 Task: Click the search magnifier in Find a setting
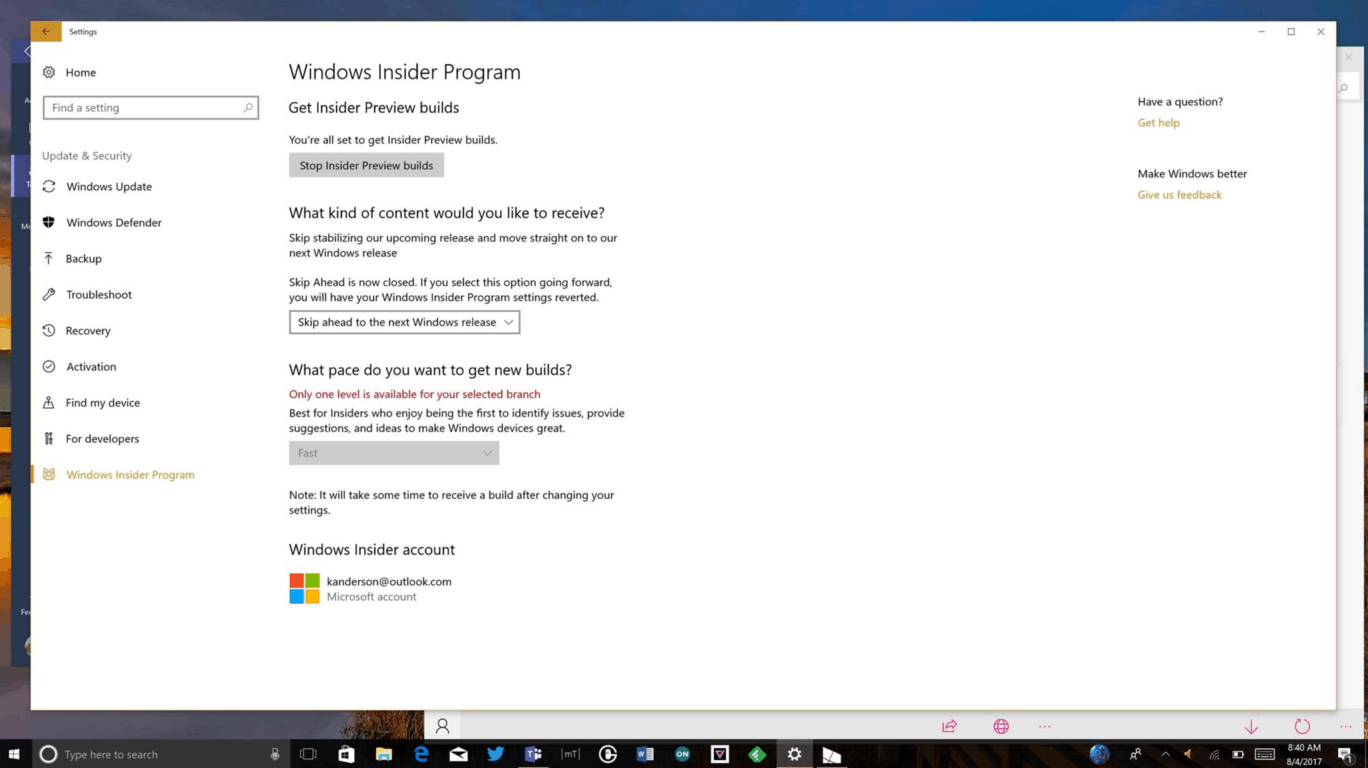tap(248, 108)
